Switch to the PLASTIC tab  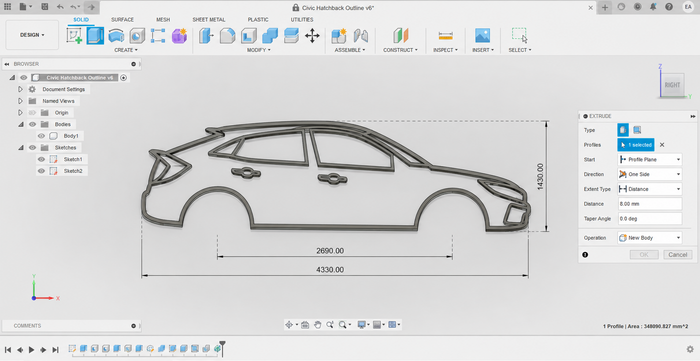(x=258, y=20)
